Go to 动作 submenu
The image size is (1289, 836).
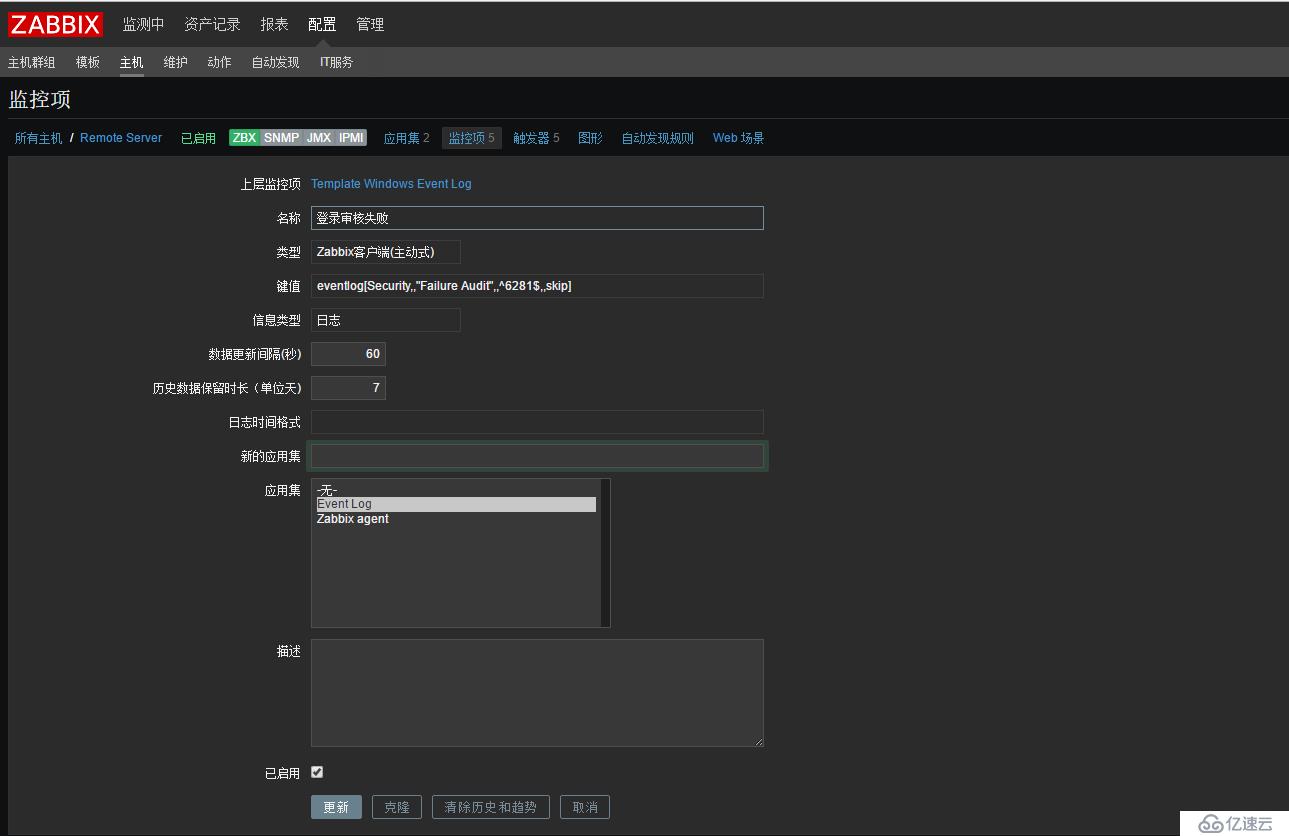(219, 62)
